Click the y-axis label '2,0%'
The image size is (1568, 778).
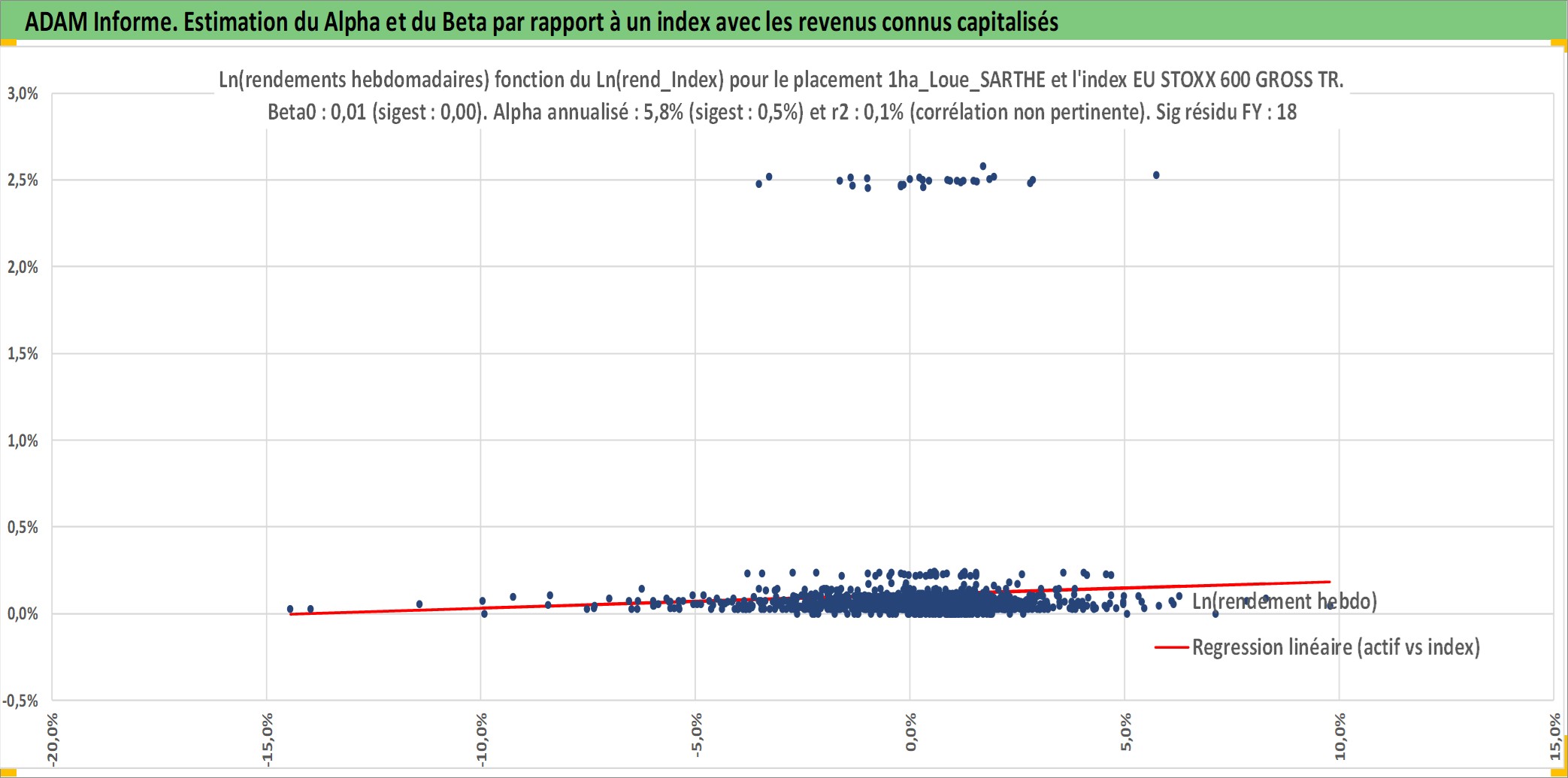pyautogui.click(x=23, y=267)
